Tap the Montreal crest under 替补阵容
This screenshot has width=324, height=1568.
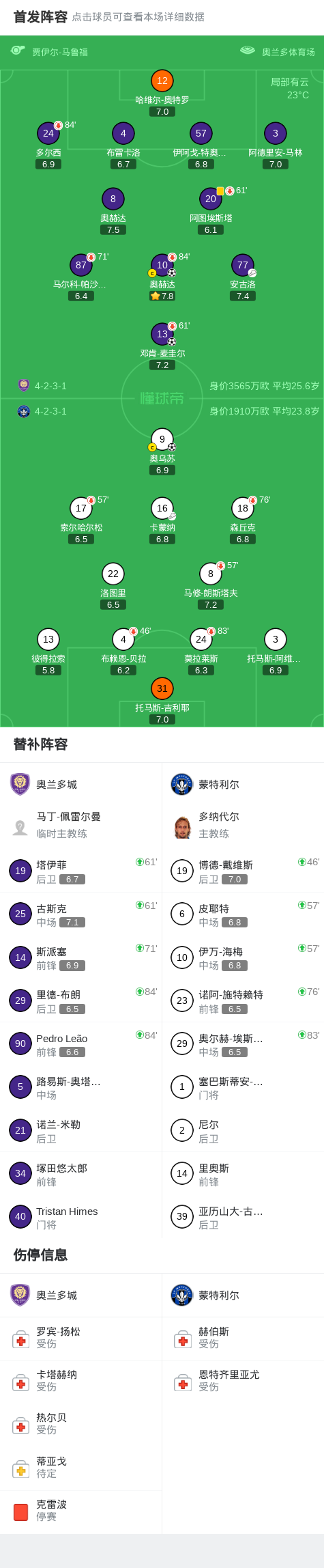182,784
